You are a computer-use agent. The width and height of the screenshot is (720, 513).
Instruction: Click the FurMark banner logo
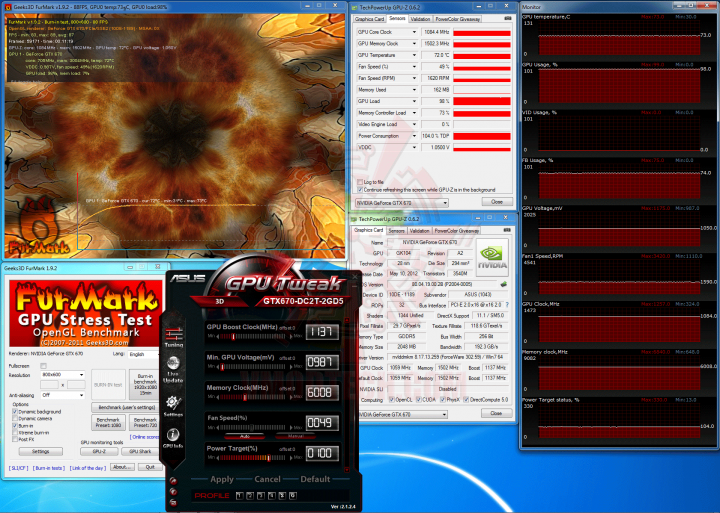(x=86, y=314)
